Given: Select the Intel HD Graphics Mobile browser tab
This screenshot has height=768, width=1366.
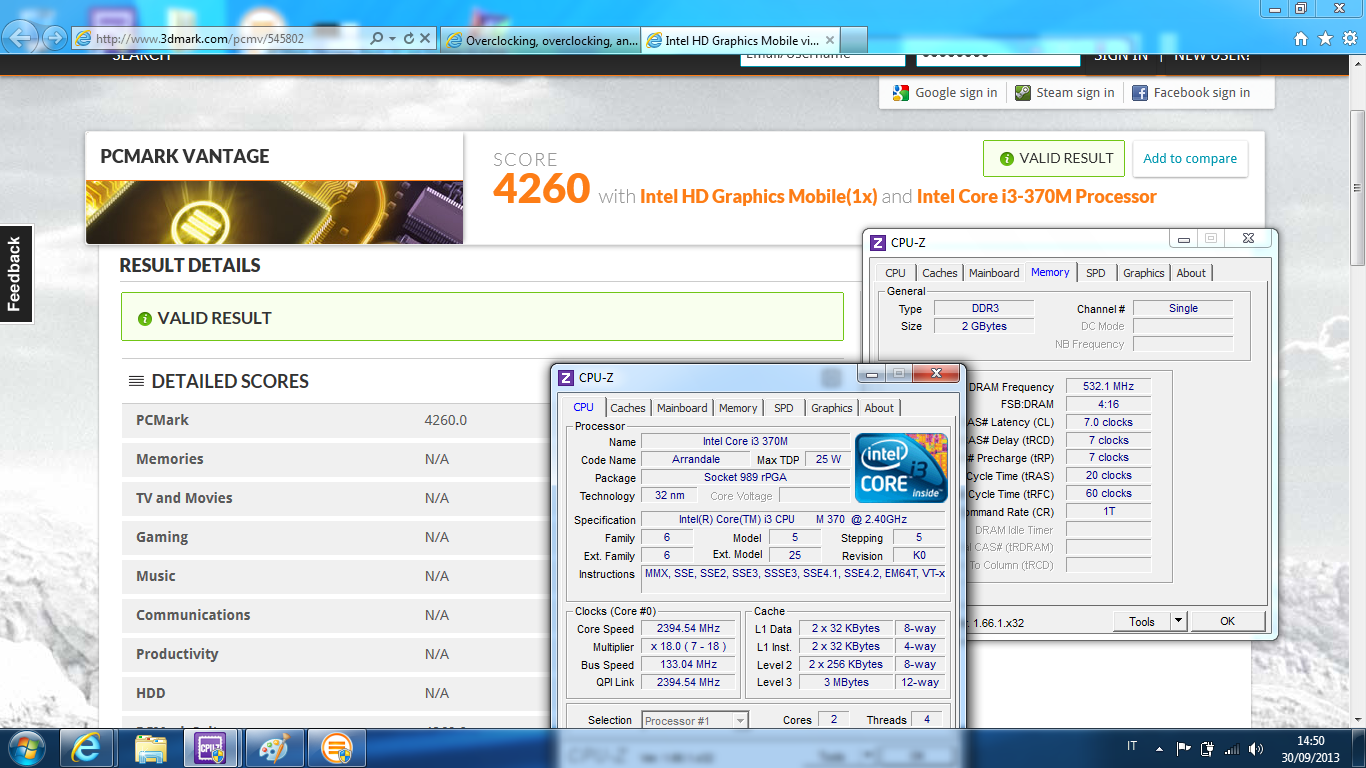Looking at the screenshot, I should coord(740,41).
